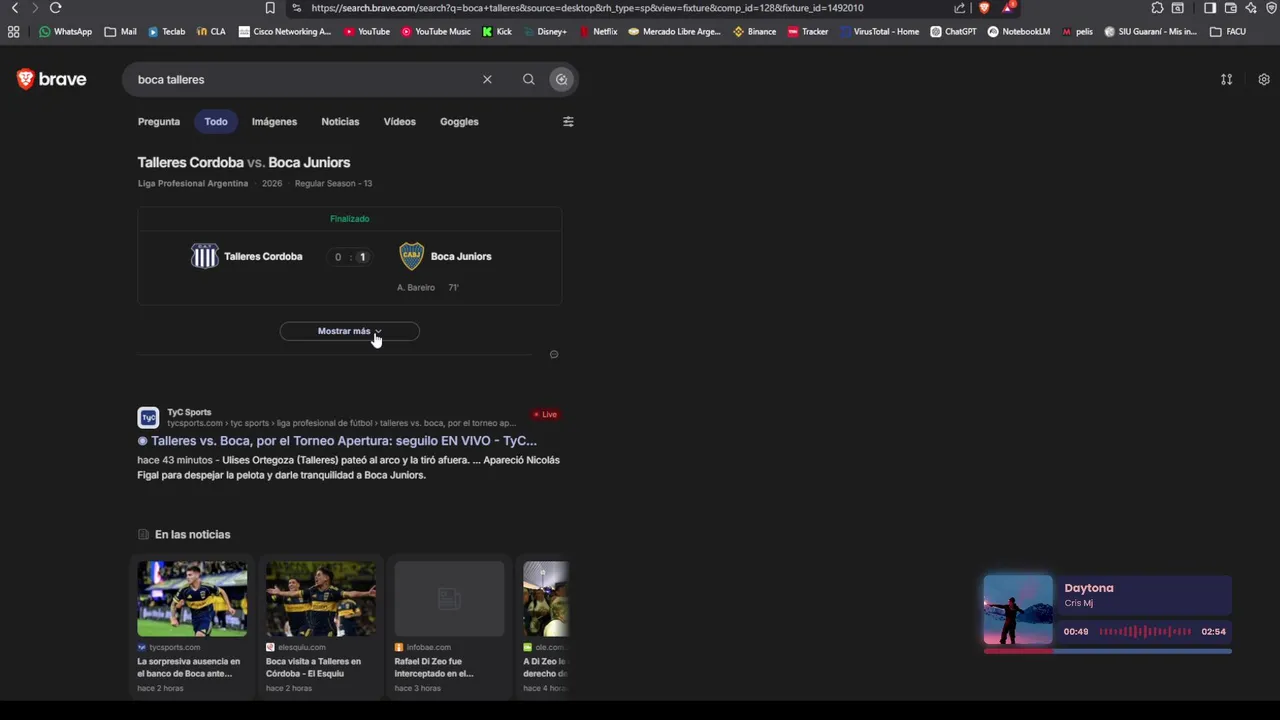Open the TyC Talleres vs. Boca live result

coord(344,441)
